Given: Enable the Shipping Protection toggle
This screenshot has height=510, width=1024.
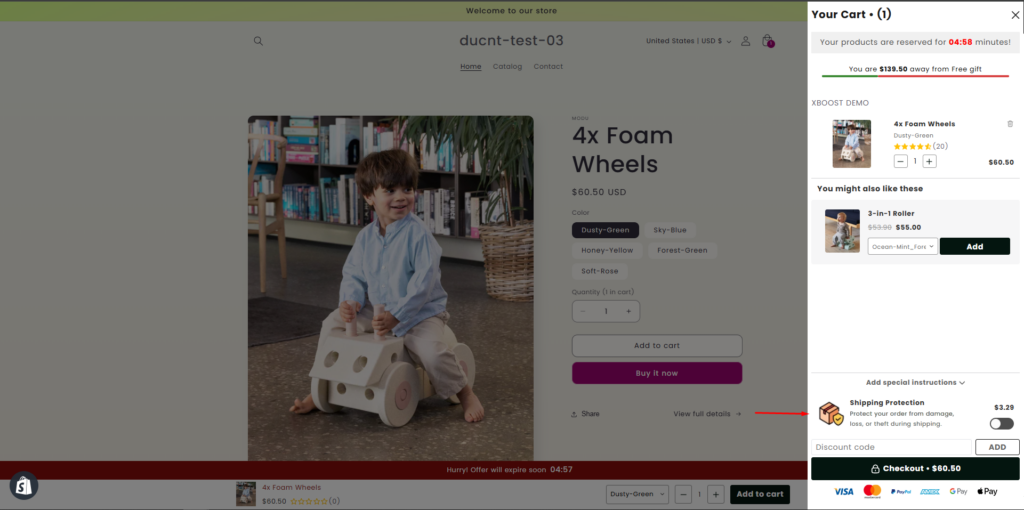Looking at the screenshot, I should (1001, 423).
